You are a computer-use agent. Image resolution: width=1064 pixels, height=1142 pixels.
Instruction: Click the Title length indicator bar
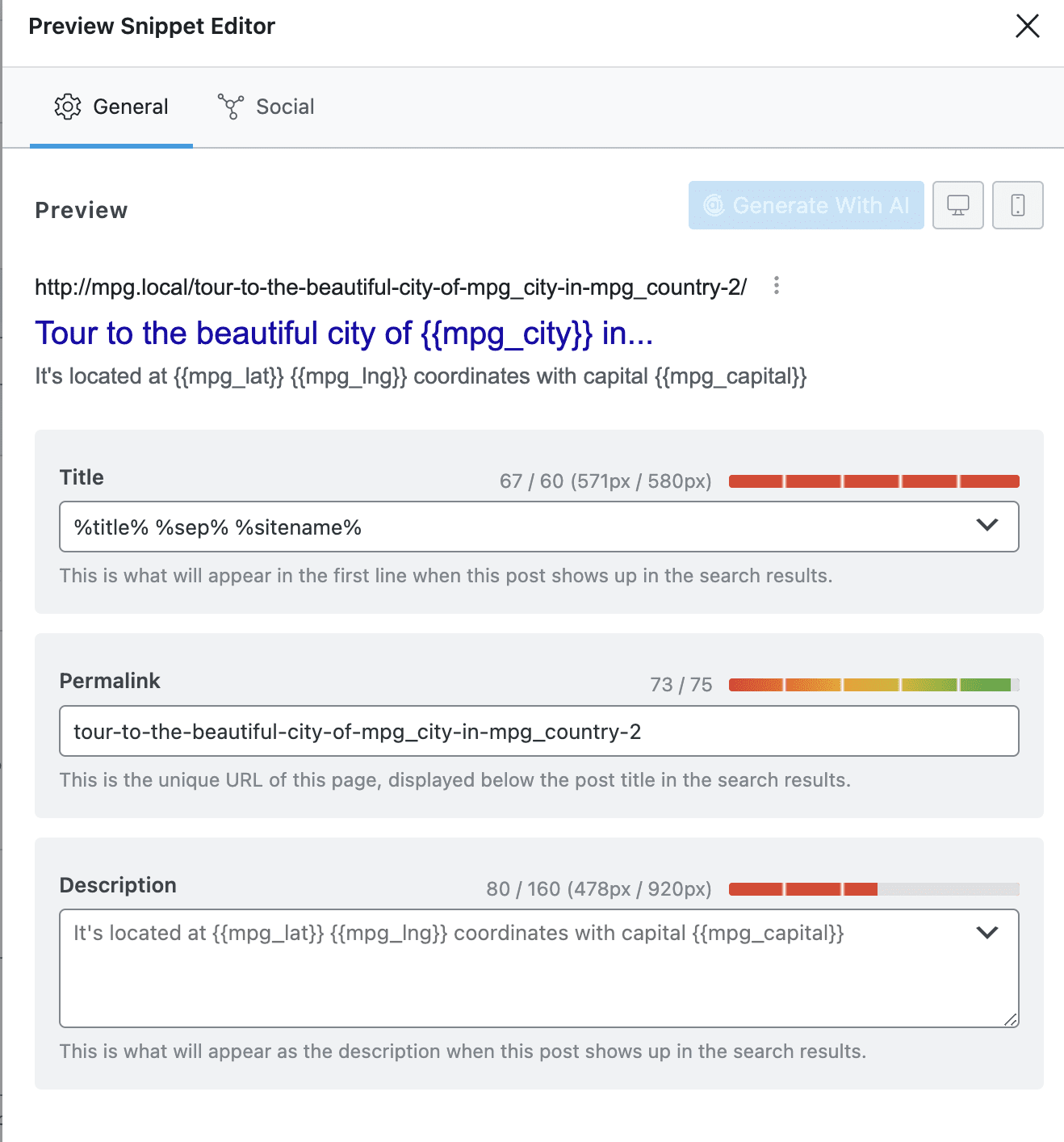pyautogui.click(x=873, y=481)
